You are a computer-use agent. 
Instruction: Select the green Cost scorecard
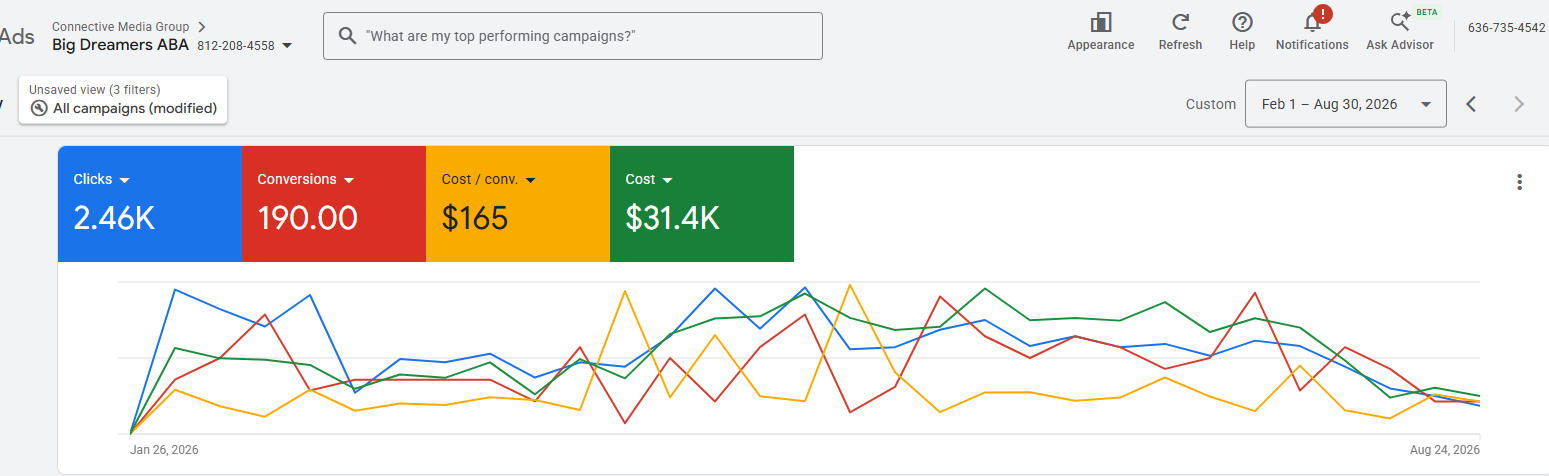702,204
